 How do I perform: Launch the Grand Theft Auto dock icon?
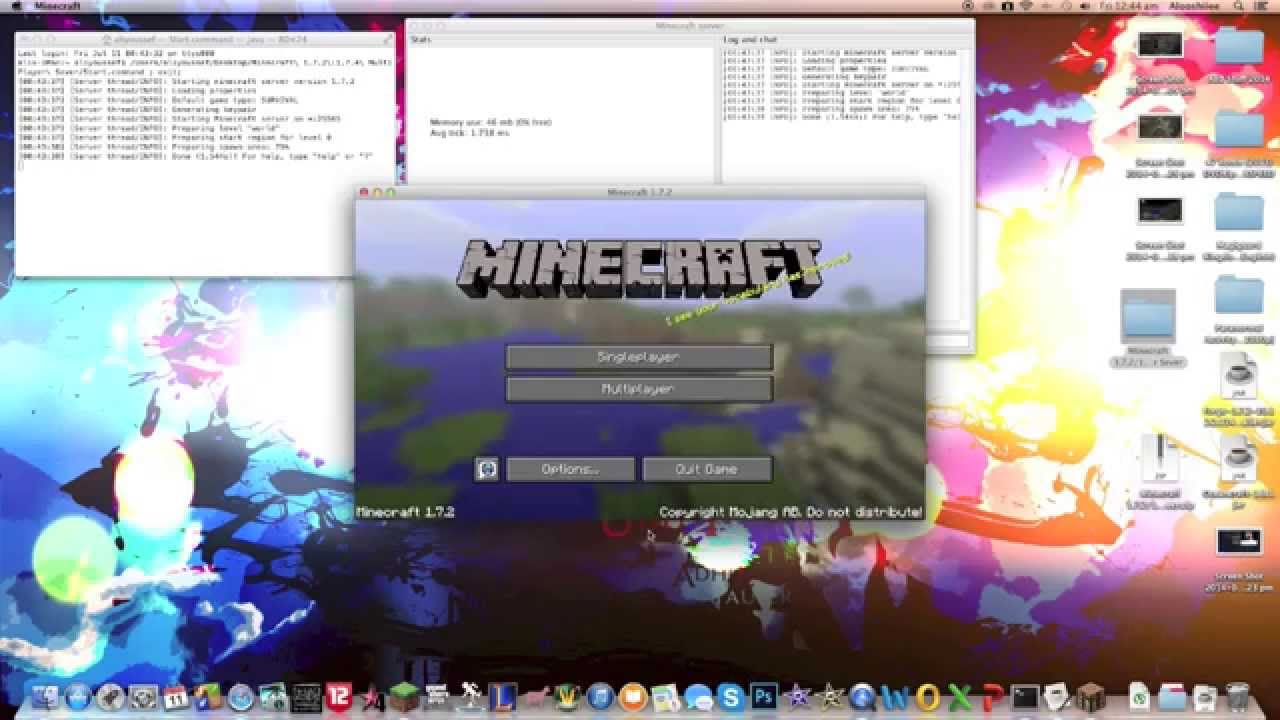pyautogui.click(x=437, y=697)
